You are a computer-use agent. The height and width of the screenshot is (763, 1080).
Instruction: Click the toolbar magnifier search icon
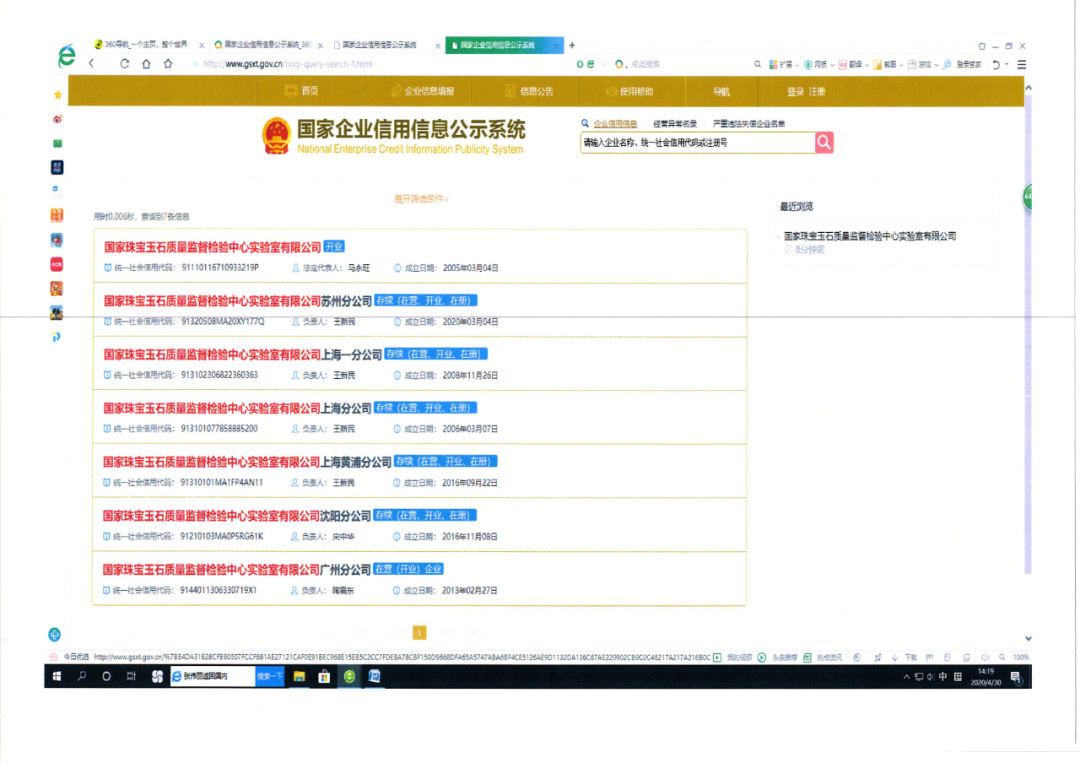[758, 64]
